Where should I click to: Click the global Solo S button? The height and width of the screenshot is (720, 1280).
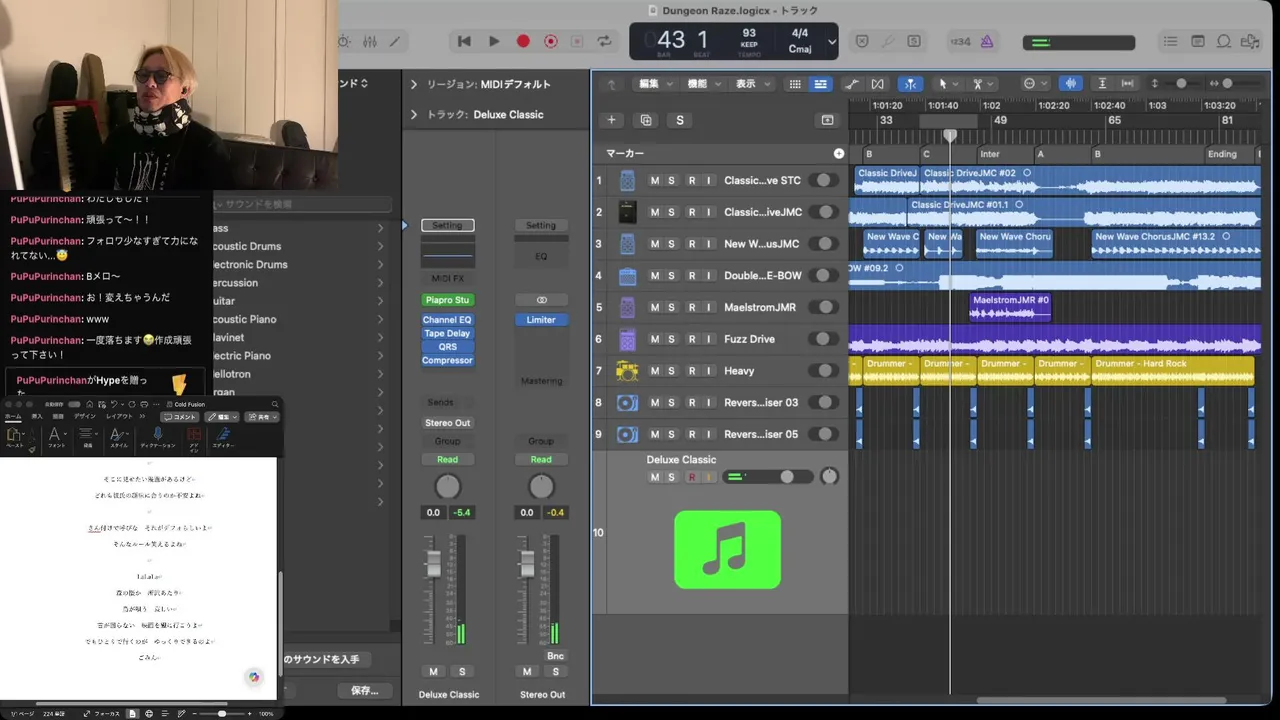point(680,120)
